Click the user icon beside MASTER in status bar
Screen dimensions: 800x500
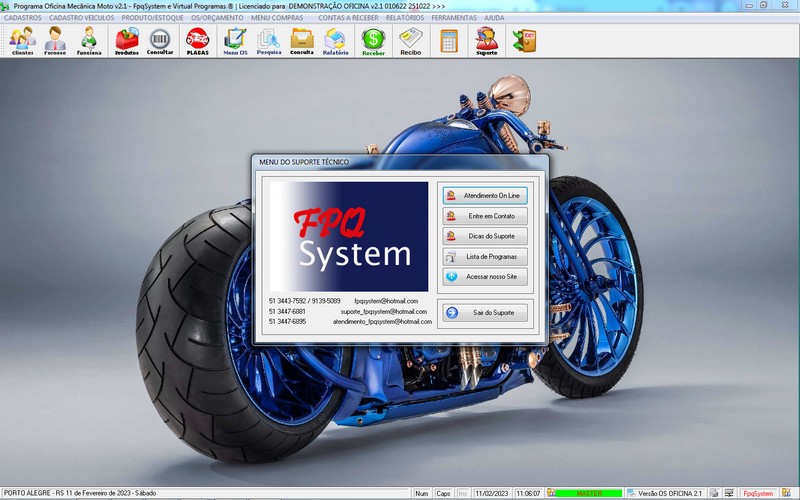(551, 493)
